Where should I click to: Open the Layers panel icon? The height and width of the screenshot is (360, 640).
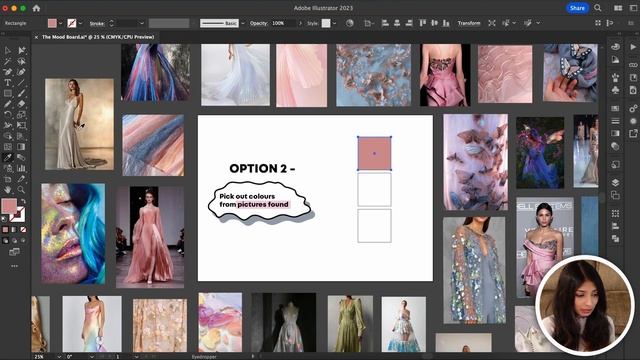616,182
